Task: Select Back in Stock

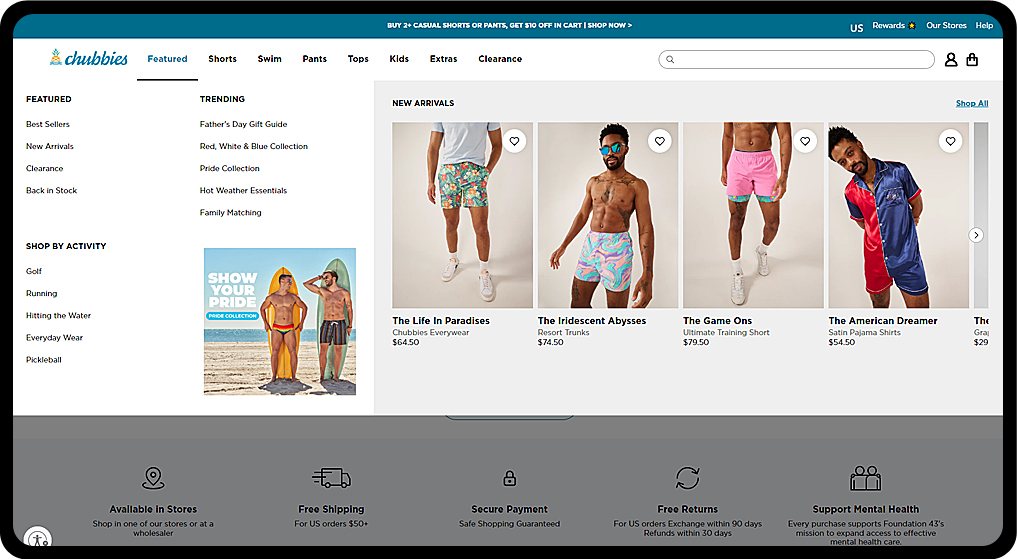Action: pyautogui.click(x=52, y=190)
